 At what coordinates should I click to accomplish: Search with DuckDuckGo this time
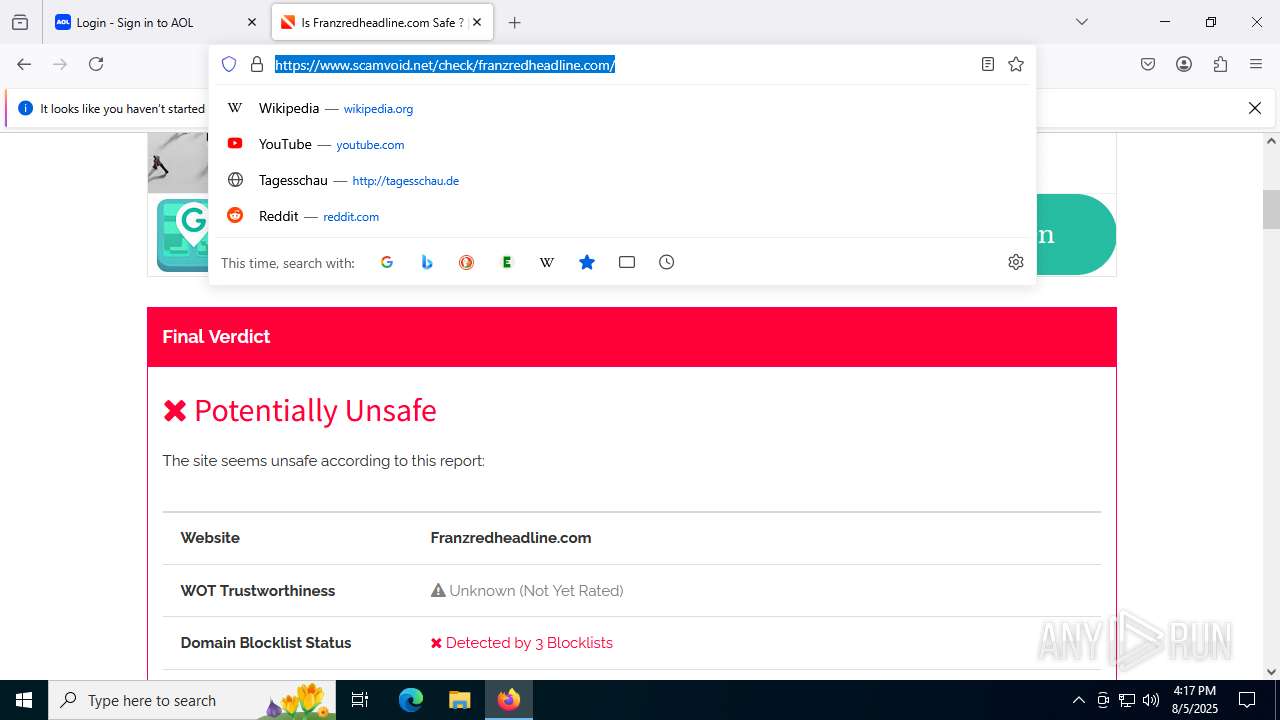pos(467,262)
